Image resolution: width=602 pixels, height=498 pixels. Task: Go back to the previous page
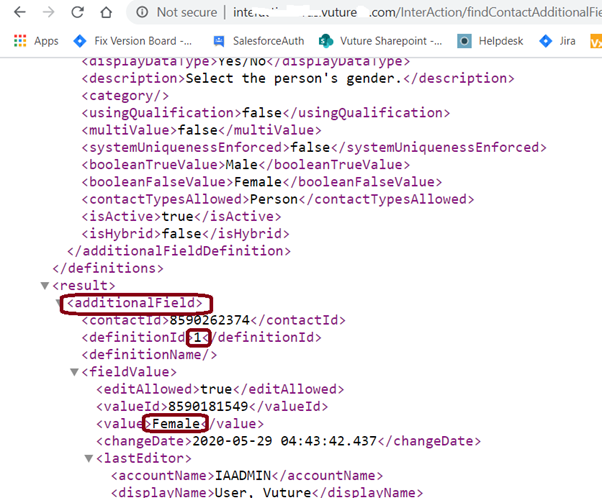20,12
